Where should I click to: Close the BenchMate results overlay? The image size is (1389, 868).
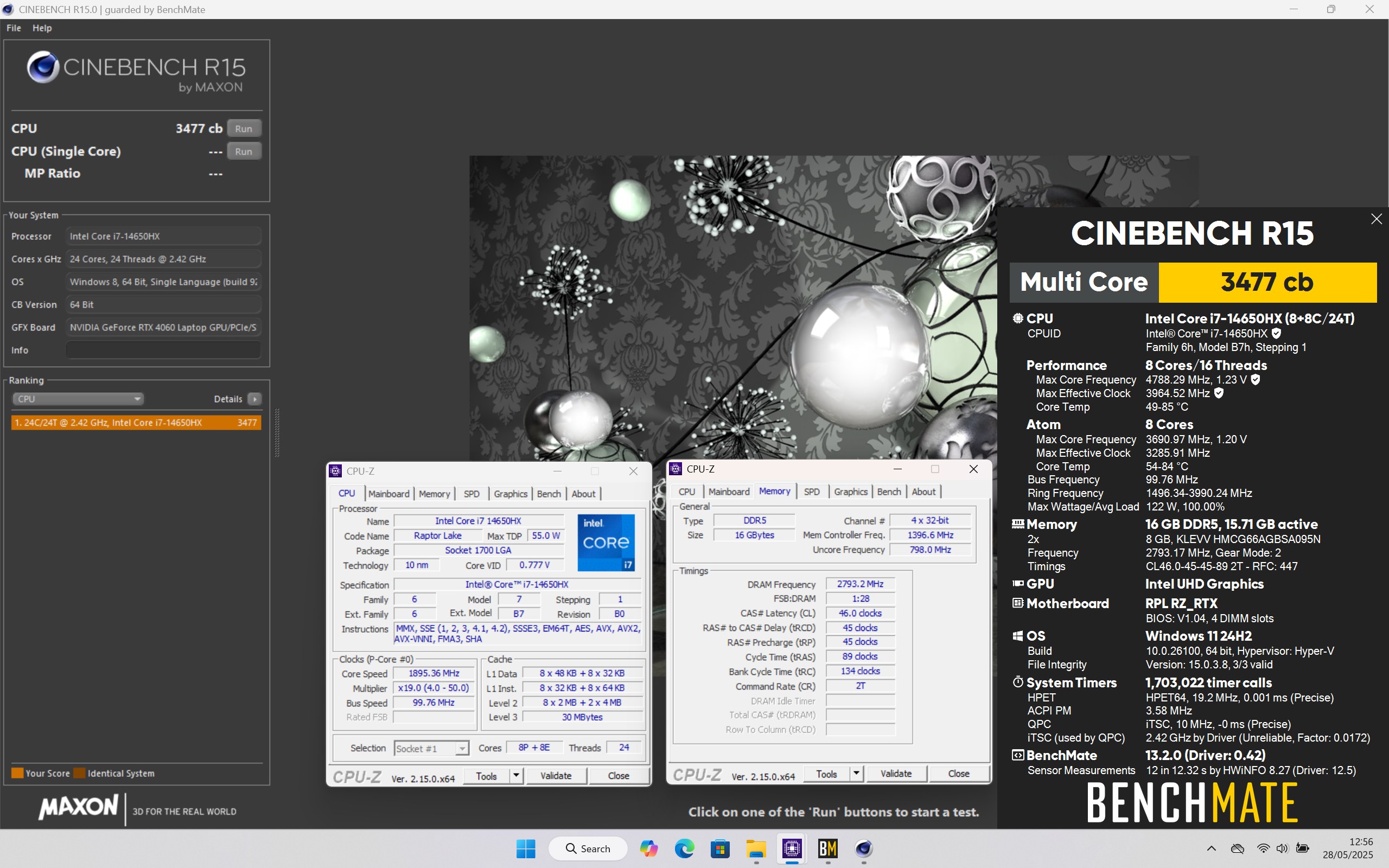coord(1376,219)
